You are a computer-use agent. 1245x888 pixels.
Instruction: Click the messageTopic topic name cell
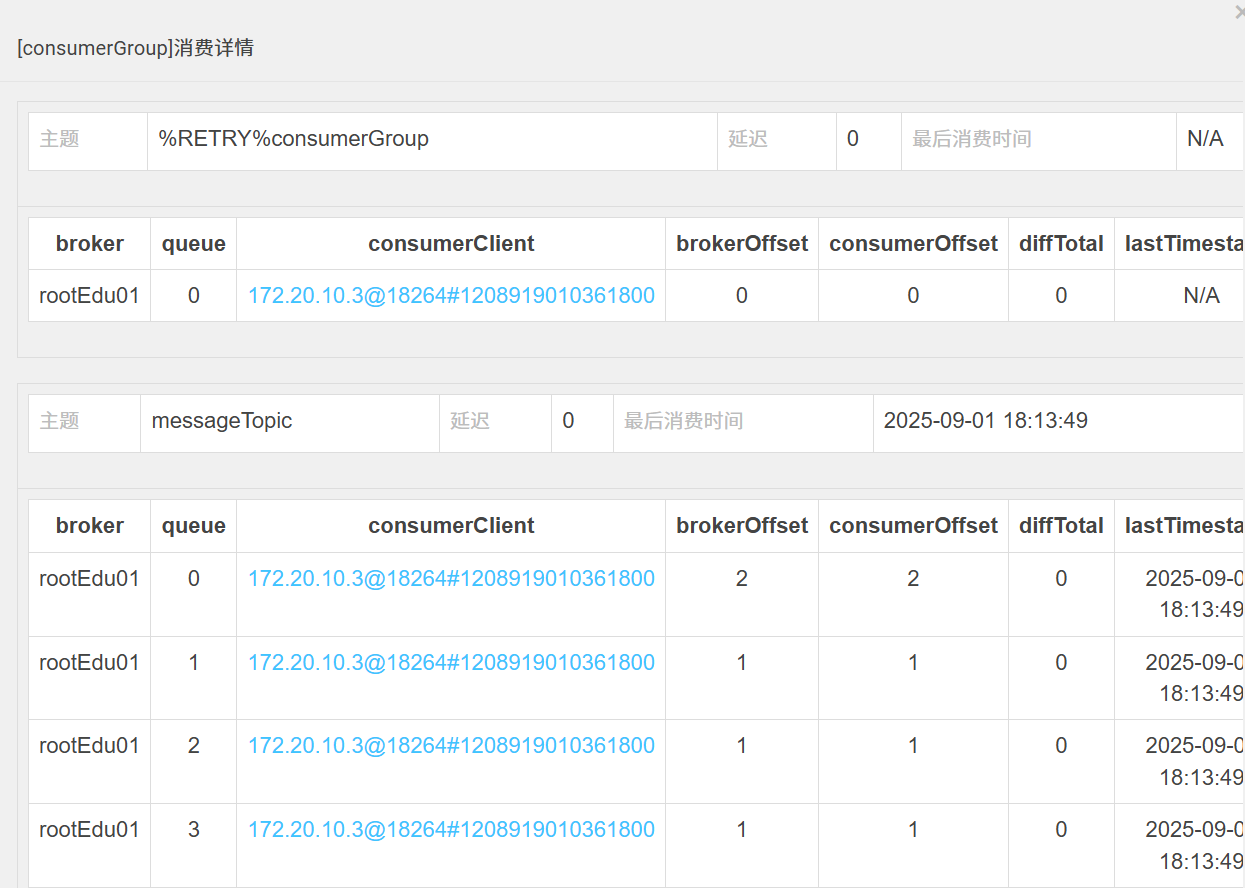point(222,421)
